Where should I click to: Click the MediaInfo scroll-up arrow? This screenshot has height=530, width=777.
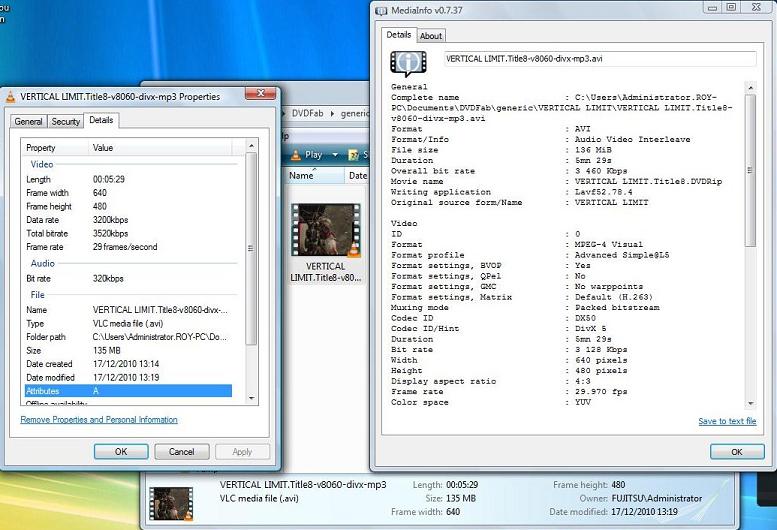coord(751,88)
